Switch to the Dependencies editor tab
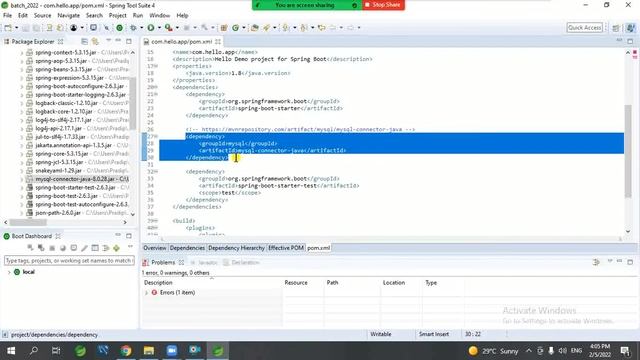The image size is (640, 360). tap(187, 248)
